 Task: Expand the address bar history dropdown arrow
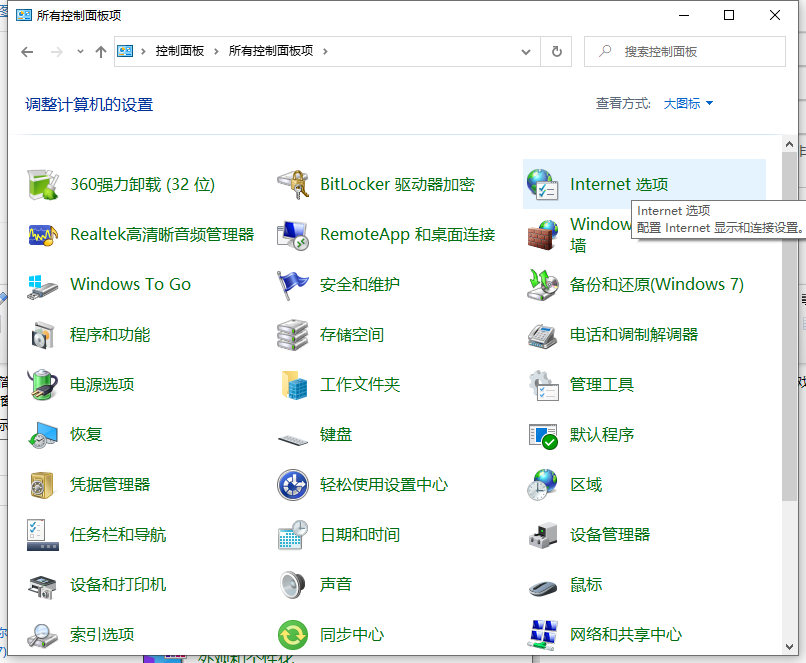(526, 51)
